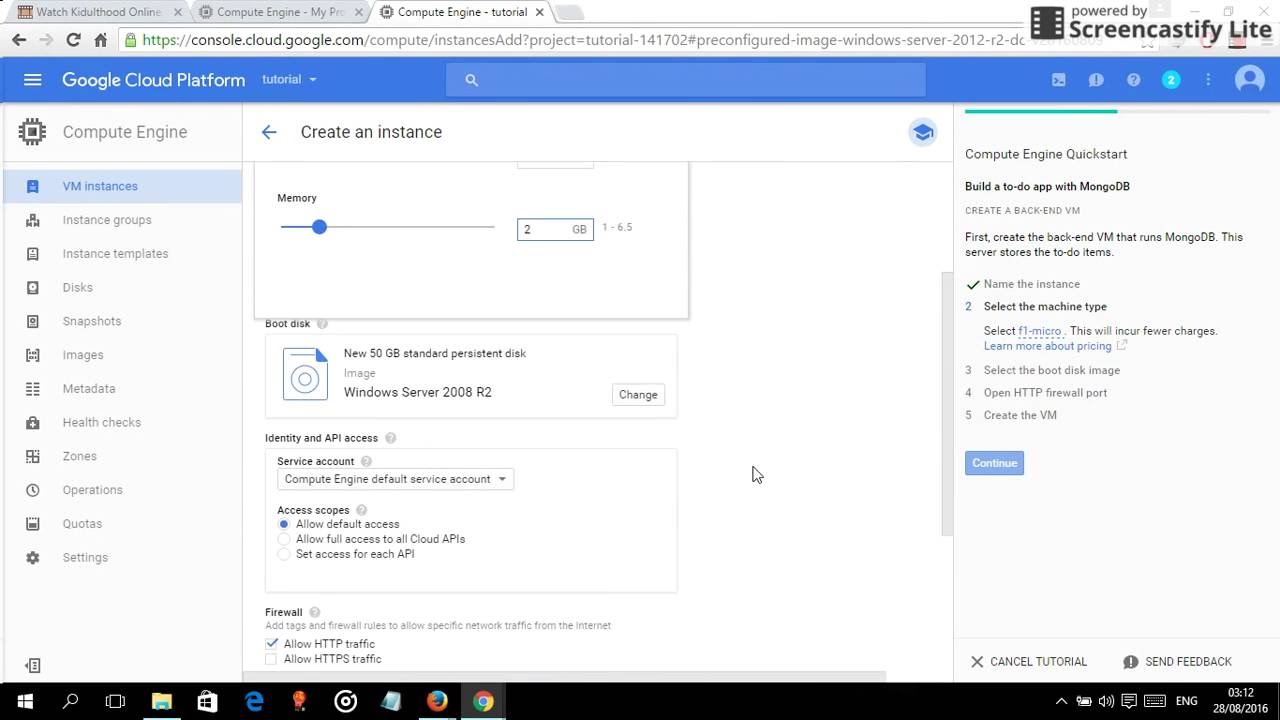Open VM instances in sidebar
Viewport: 1280px width, 720px height.
tap(121, 186)
